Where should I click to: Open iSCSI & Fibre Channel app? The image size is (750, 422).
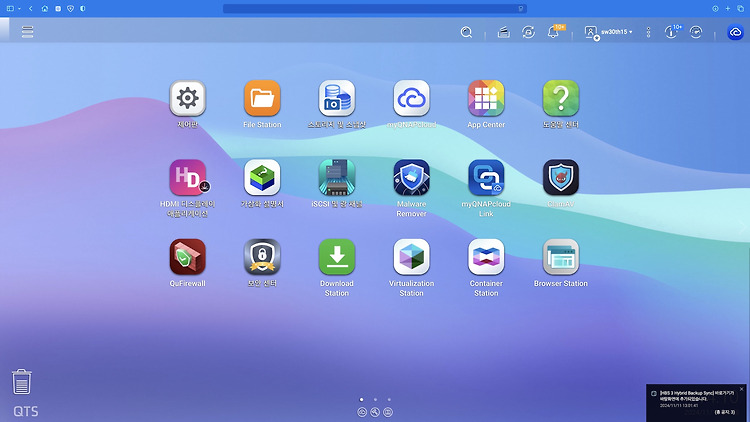(x=337, y=178)
